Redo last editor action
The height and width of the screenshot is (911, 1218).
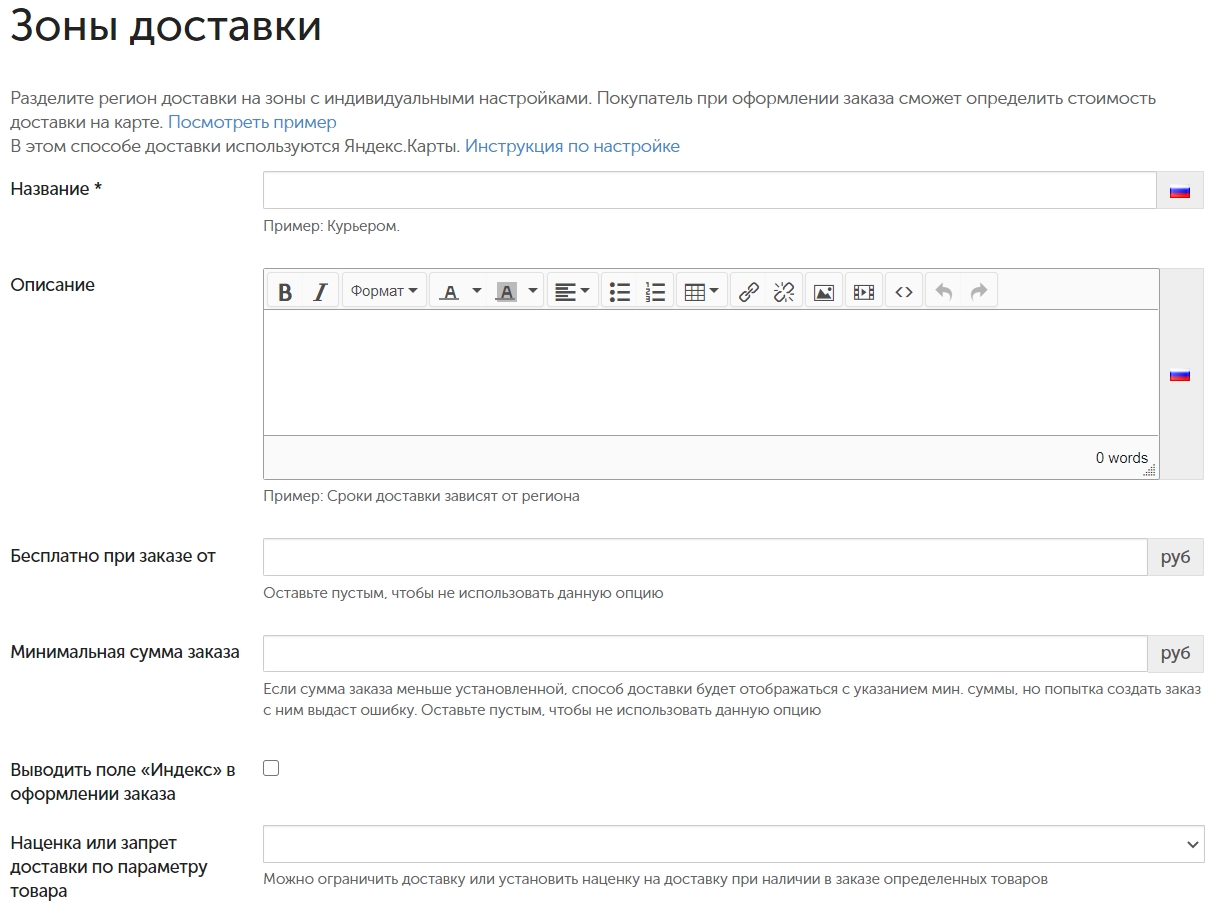point(979,292)
